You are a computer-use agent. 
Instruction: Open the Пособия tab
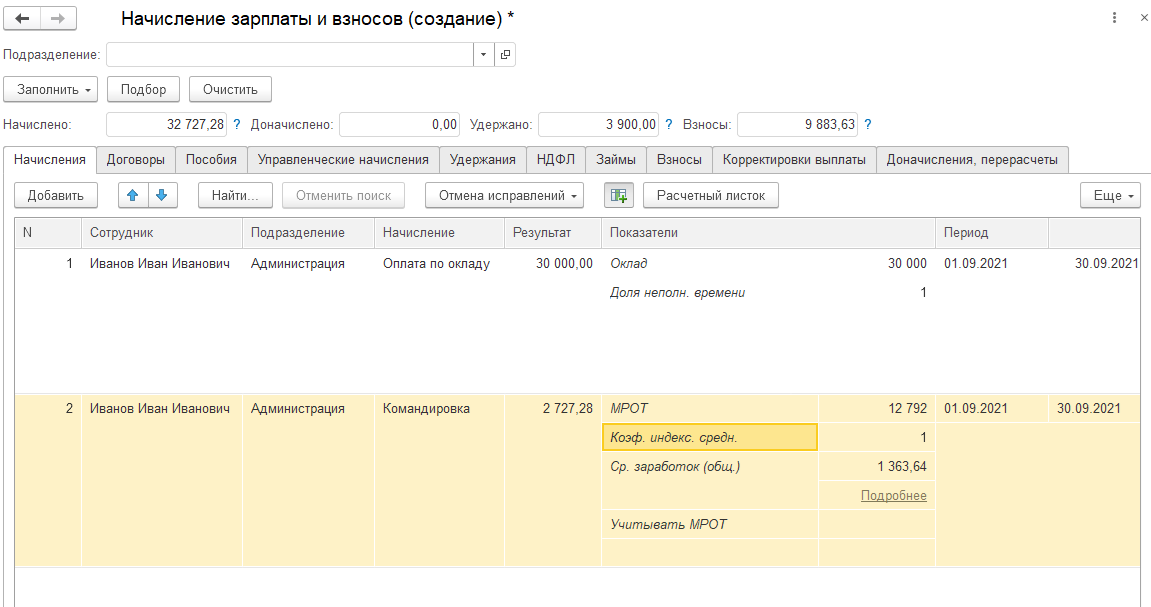pyautogui.click(x=211, y=159)
